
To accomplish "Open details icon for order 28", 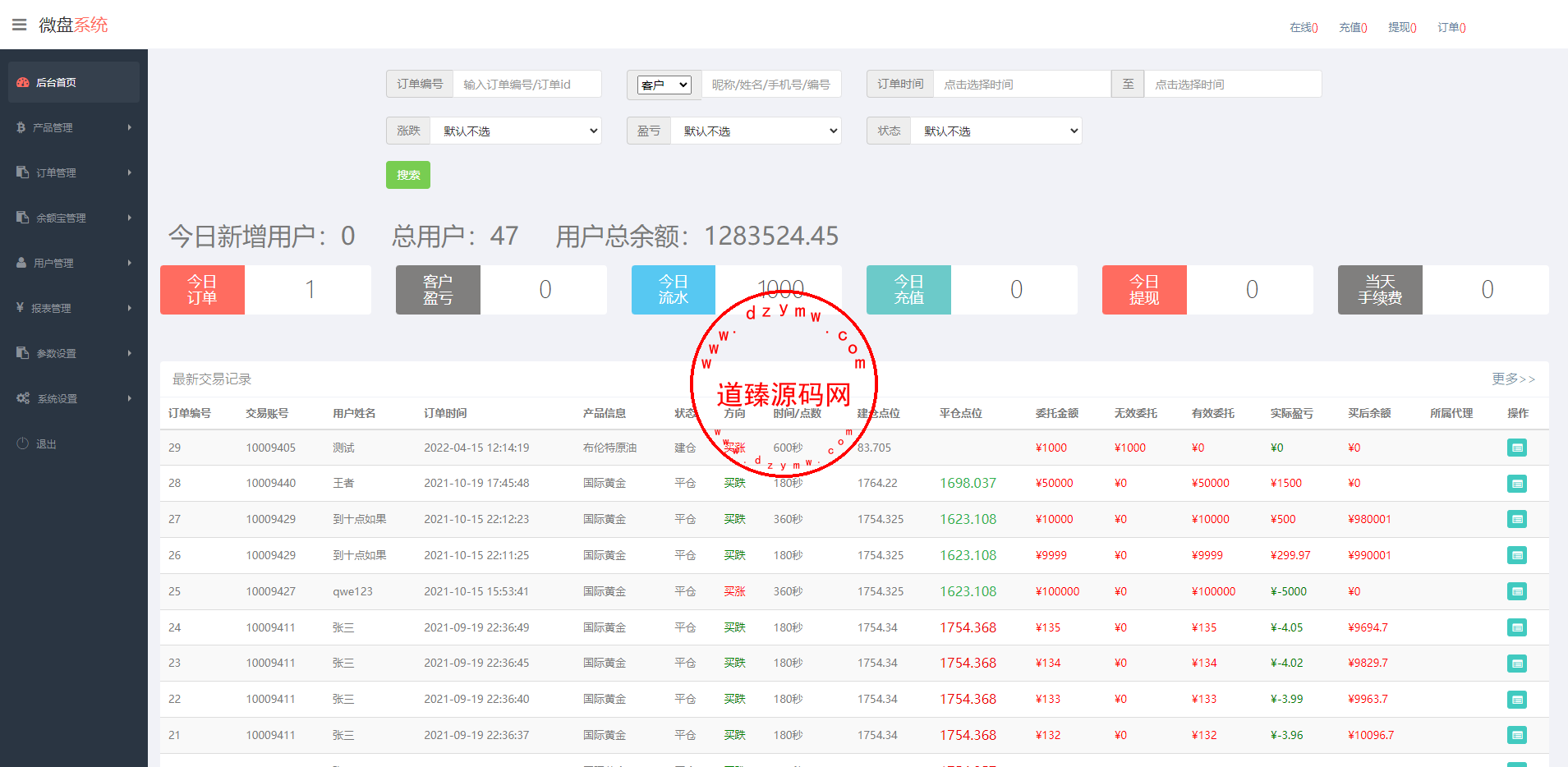I will pyautogui.click(x=1517, y=484).
